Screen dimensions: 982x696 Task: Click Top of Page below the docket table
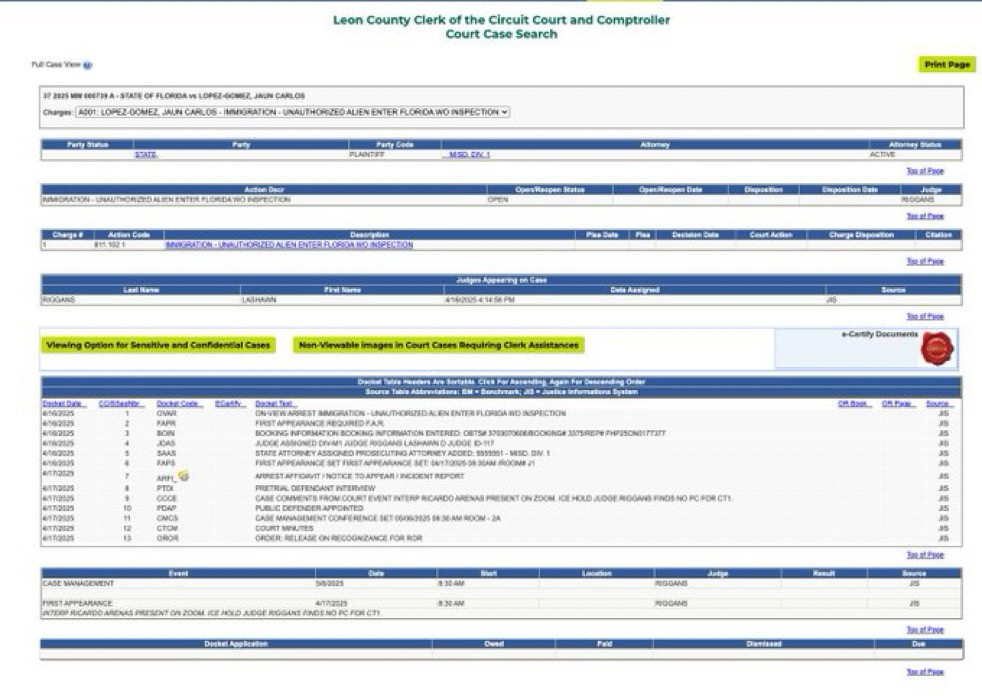pyautogui.click(x=925, y=555)
